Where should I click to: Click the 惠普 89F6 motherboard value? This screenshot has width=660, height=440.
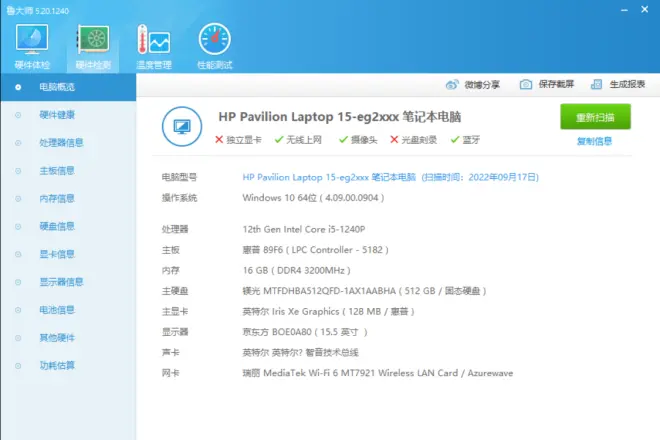click(x=315, y=250)
